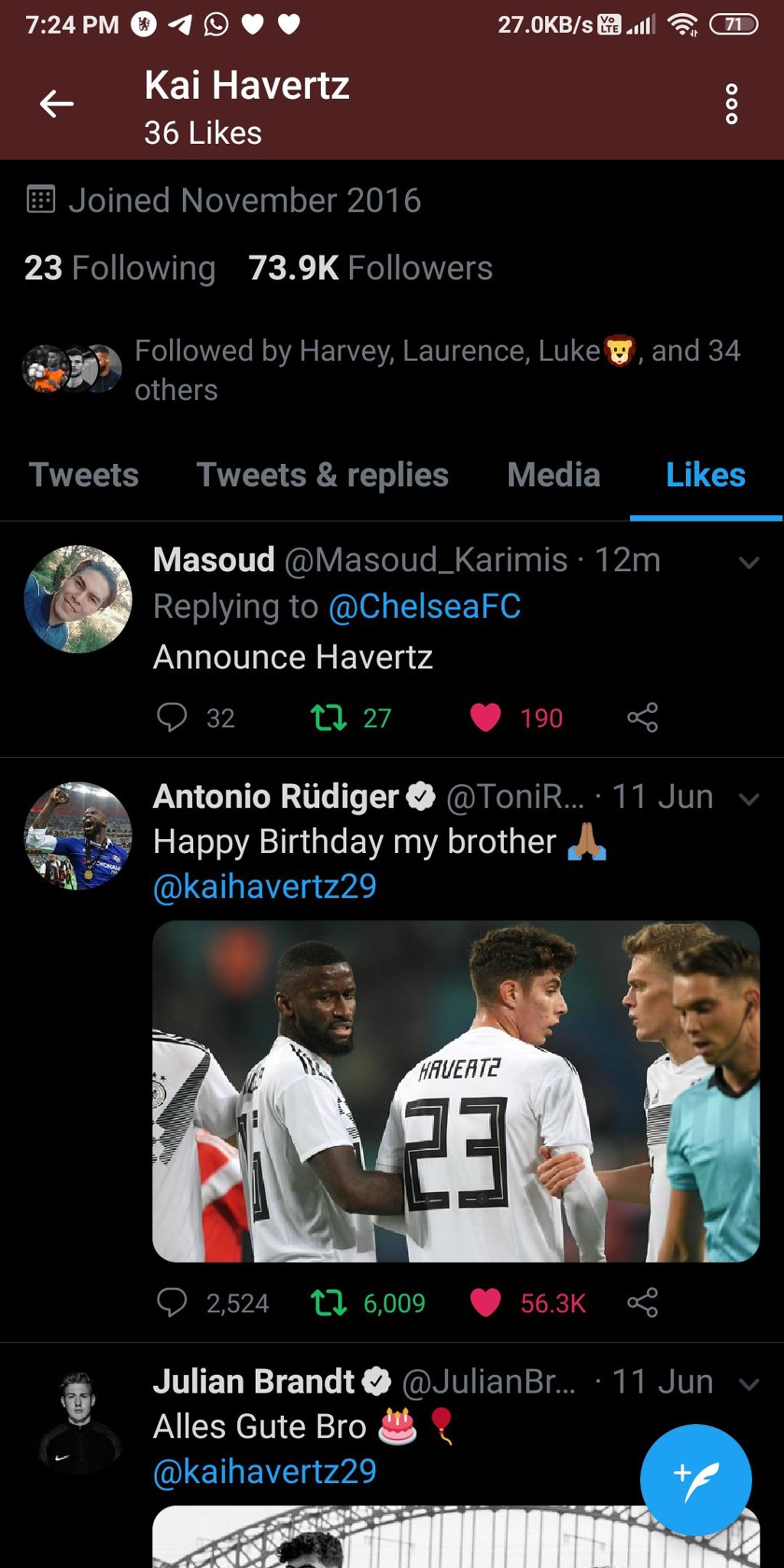Unlike Masoud's tweet with 190 likes
784x1568 pixels.
tap(485, 717)
